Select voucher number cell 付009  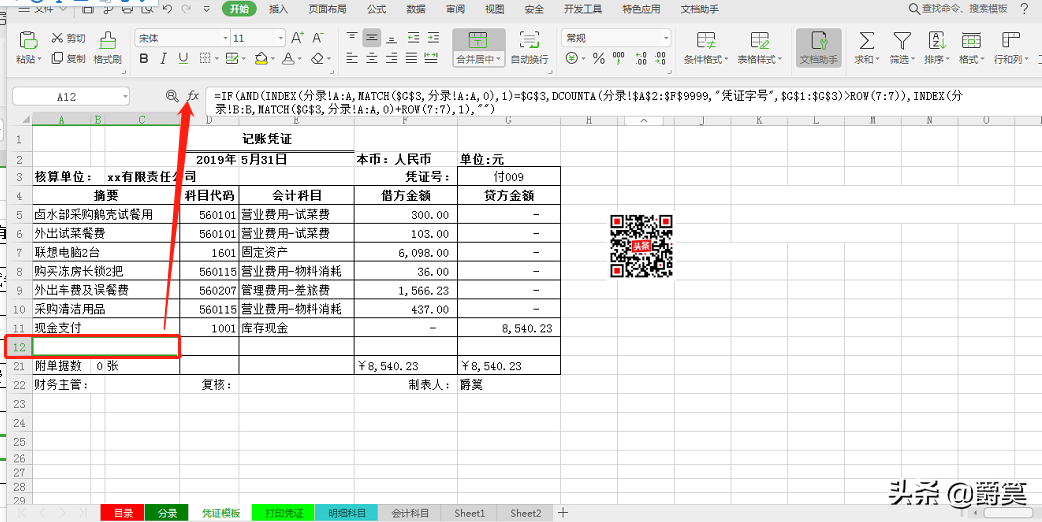(x=509, y=177)
